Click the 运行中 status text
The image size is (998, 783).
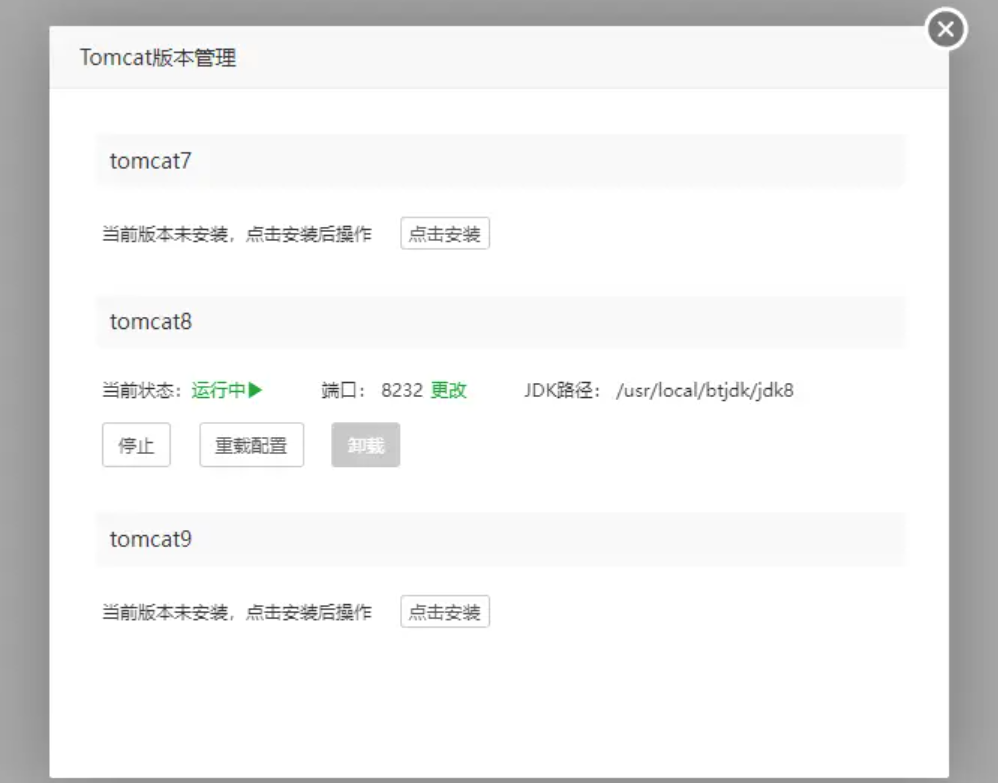218,390
